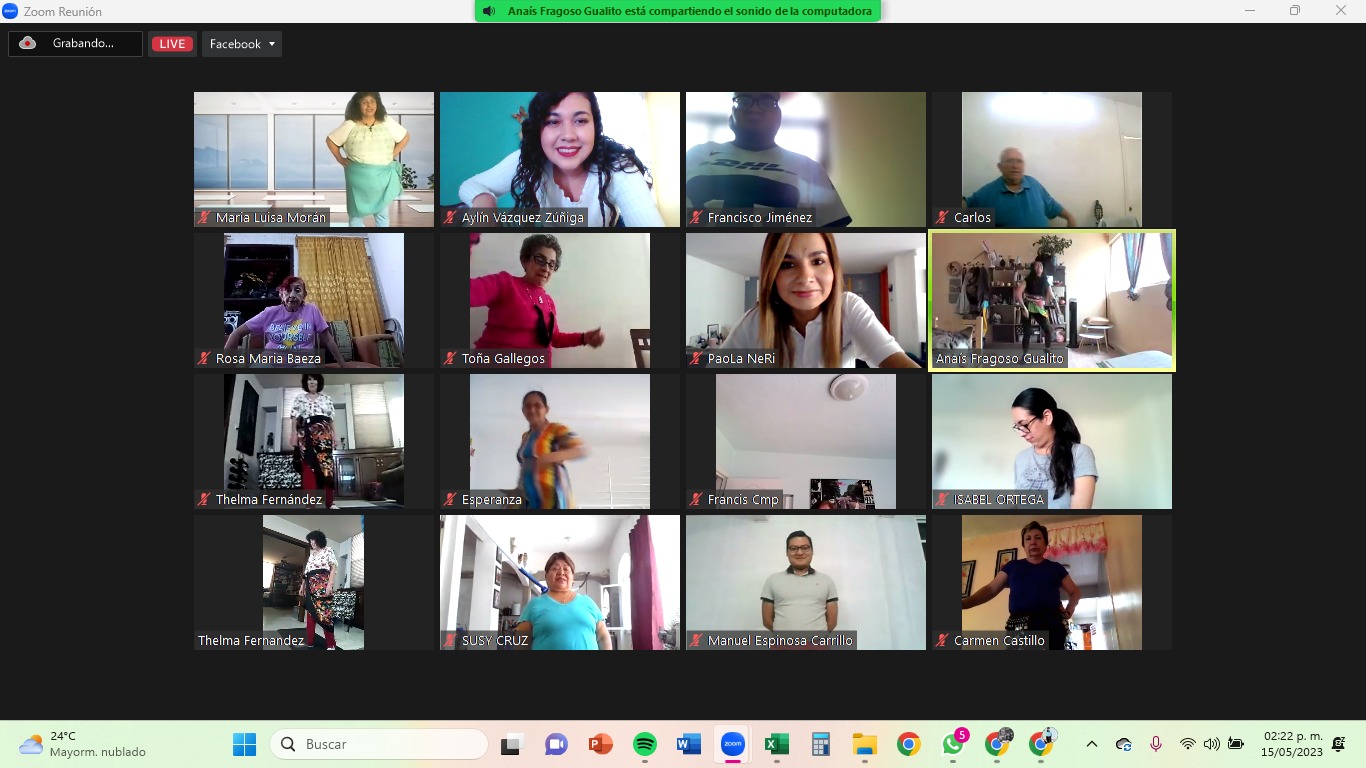Select Anaís Fragoso Gualito's highlighted video

click(x=1051, y=300)
